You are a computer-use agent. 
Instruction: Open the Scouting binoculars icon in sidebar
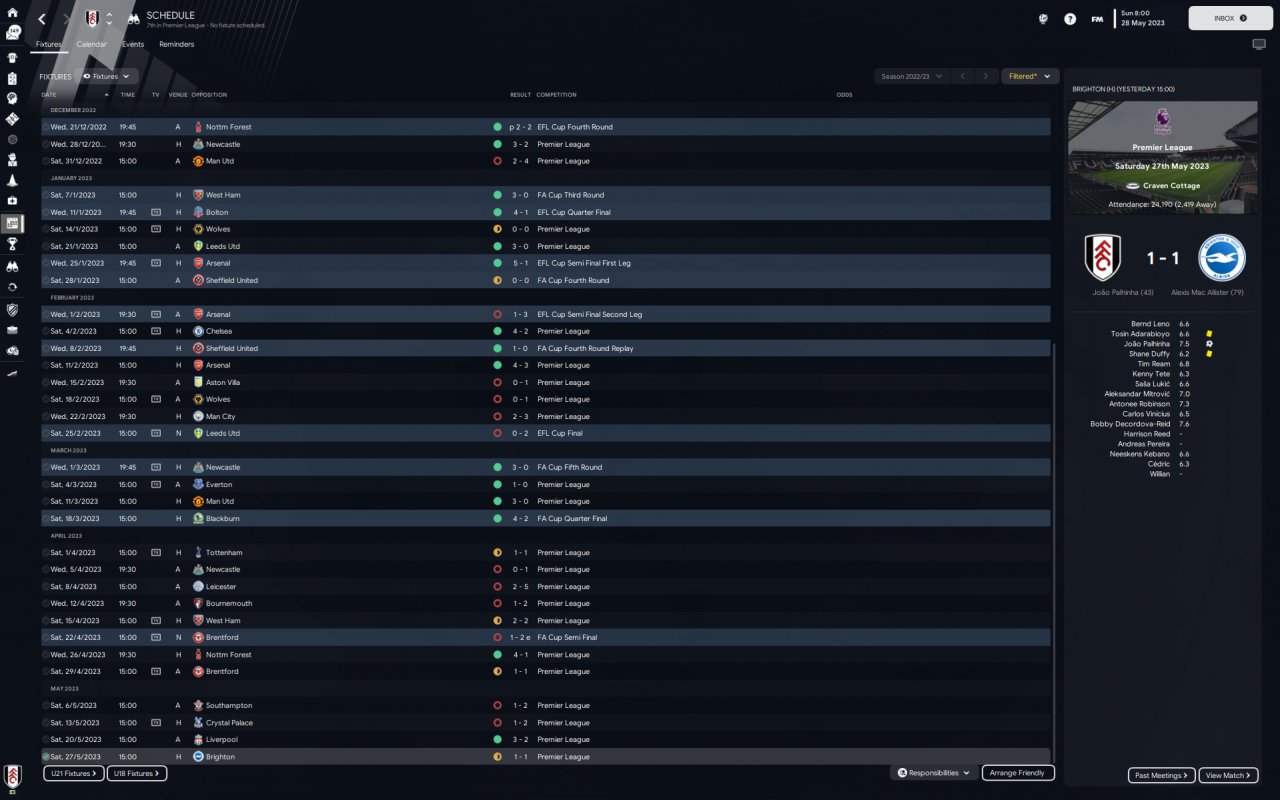[x=12, y=267]
